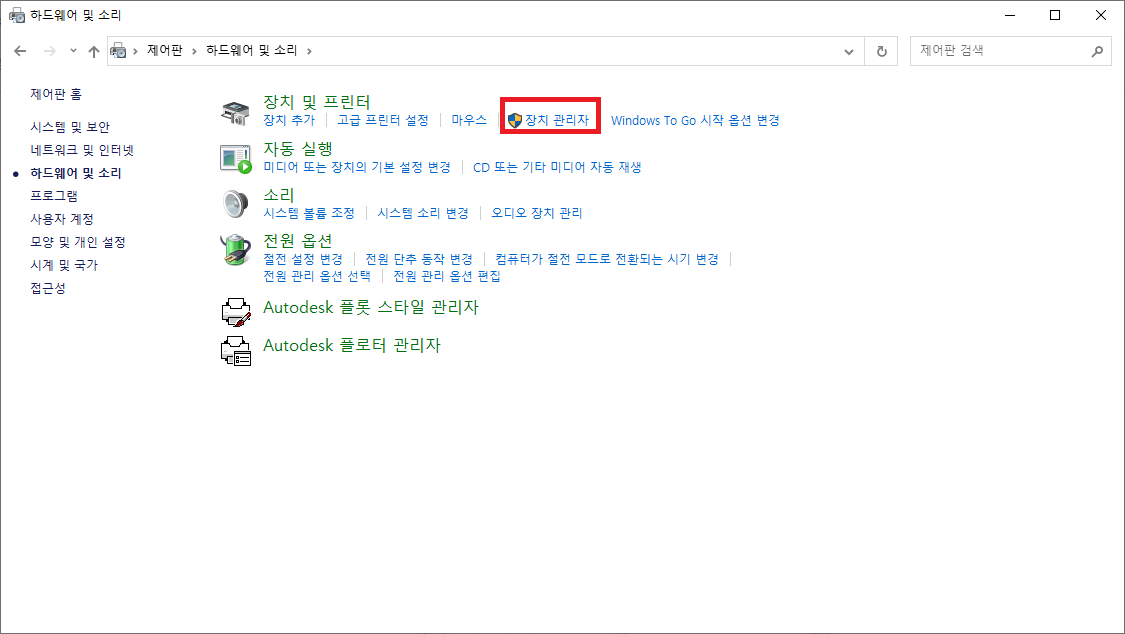Expand the chevron before 제어판 in the breadcrumb
Screen dimensions: 1125x634
135,51
